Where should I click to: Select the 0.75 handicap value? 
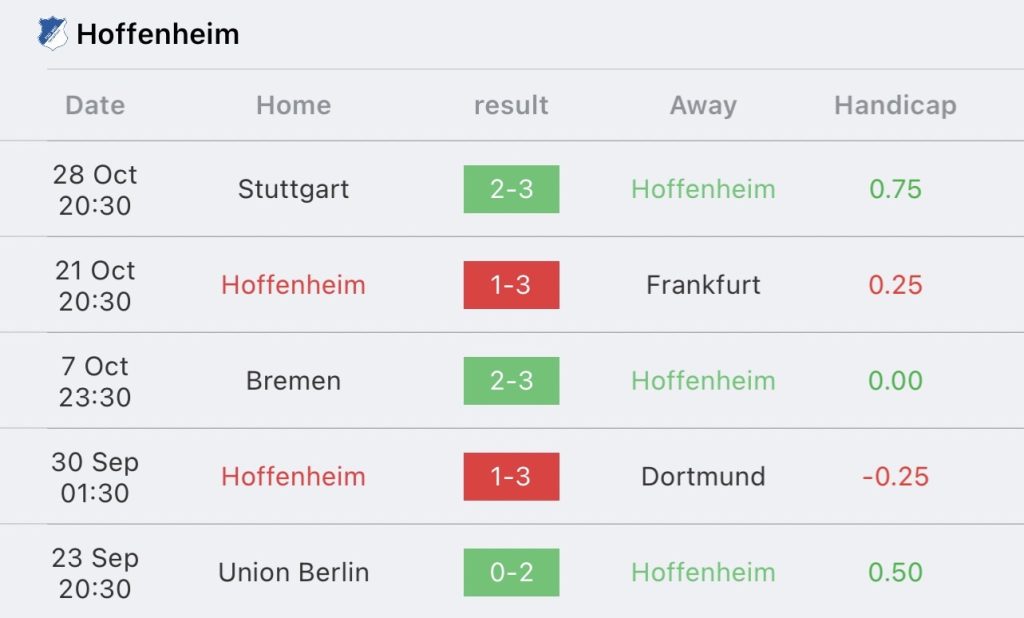(895, 189)
